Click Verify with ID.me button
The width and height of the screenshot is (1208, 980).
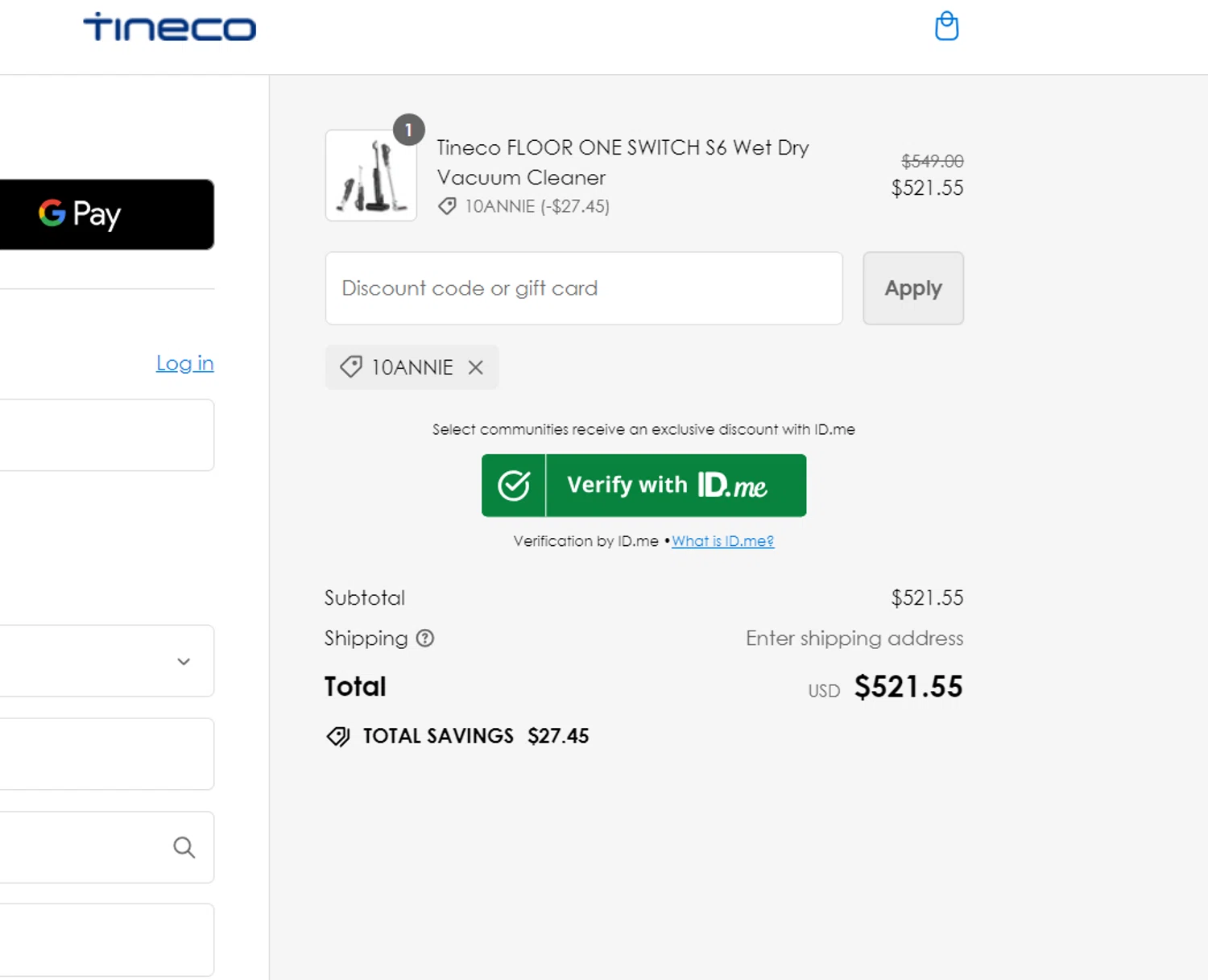643,486
